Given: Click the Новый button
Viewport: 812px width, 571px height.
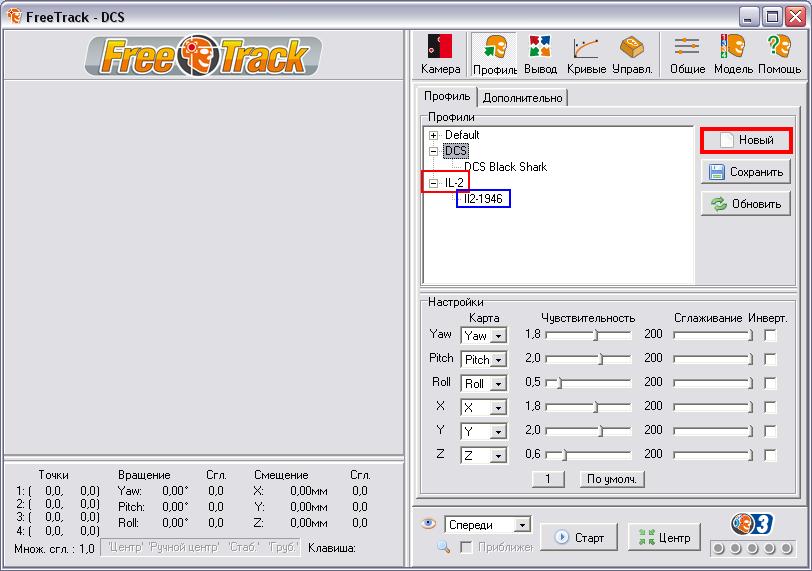Looking at the screenshot, I should [x=746, y=140].
